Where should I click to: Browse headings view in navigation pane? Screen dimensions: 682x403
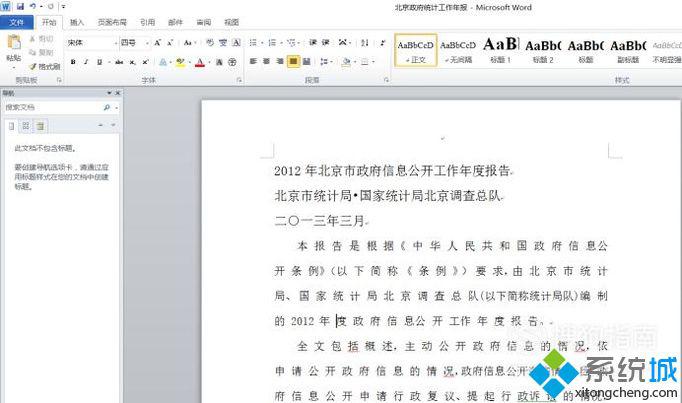click(12, 126)
